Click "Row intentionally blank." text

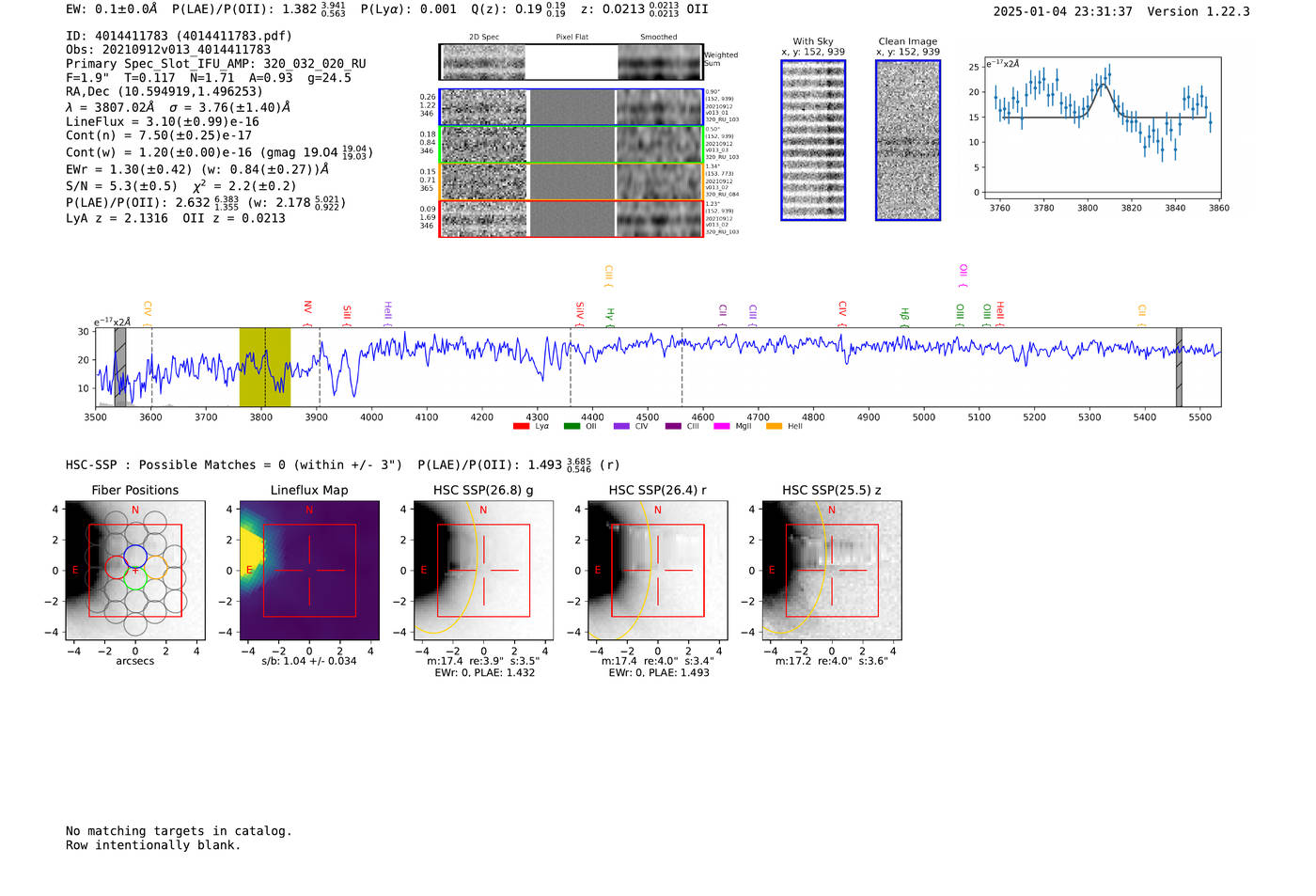(x=153, y=845)
